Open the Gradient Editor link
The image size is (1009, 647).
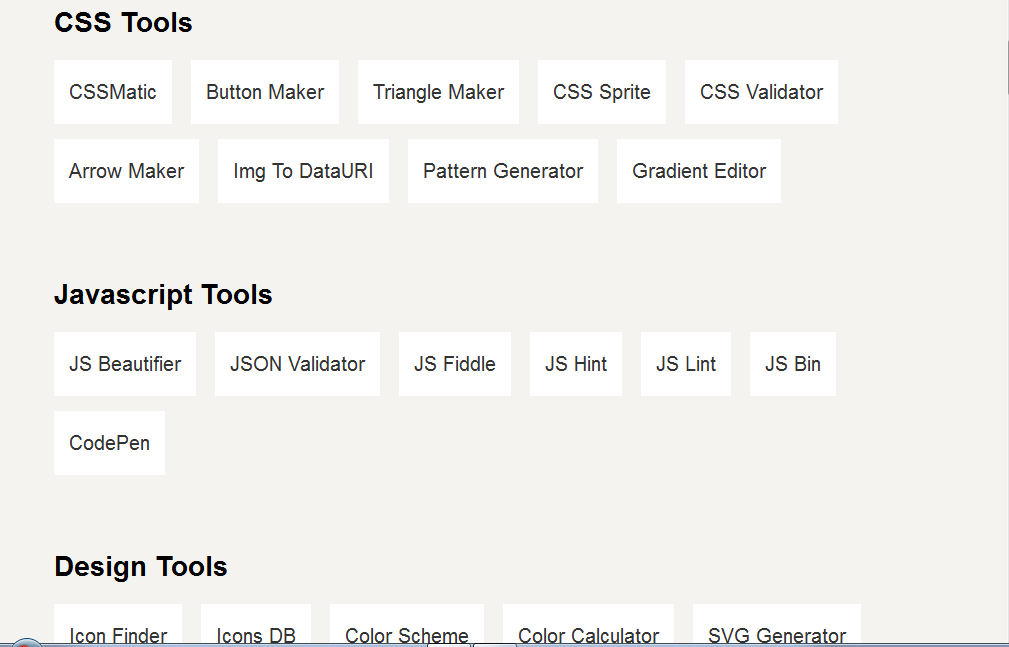coord(699,171)
